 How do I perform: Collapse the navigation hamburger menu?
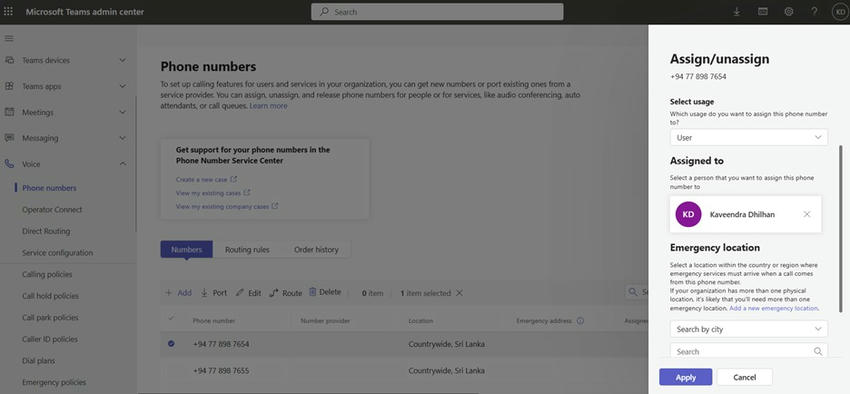coord(9,38)
